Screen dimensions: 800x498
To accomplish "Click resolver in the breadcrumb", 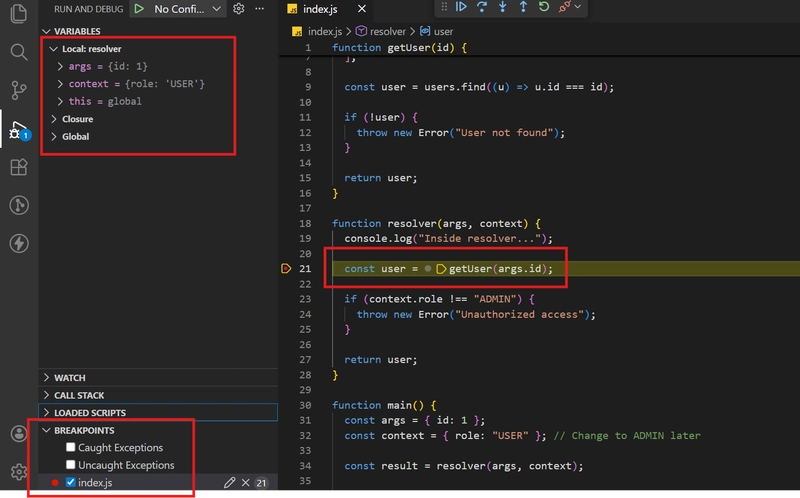I will pyautogui.click(x=388, y=31).
